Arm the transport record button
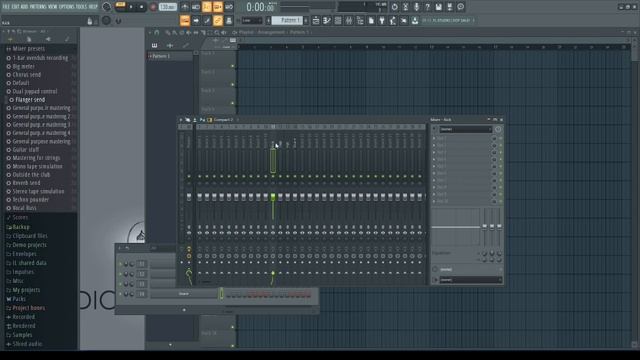Image resolution: width=640 pixels, height=360 pixels. point(153,7)
